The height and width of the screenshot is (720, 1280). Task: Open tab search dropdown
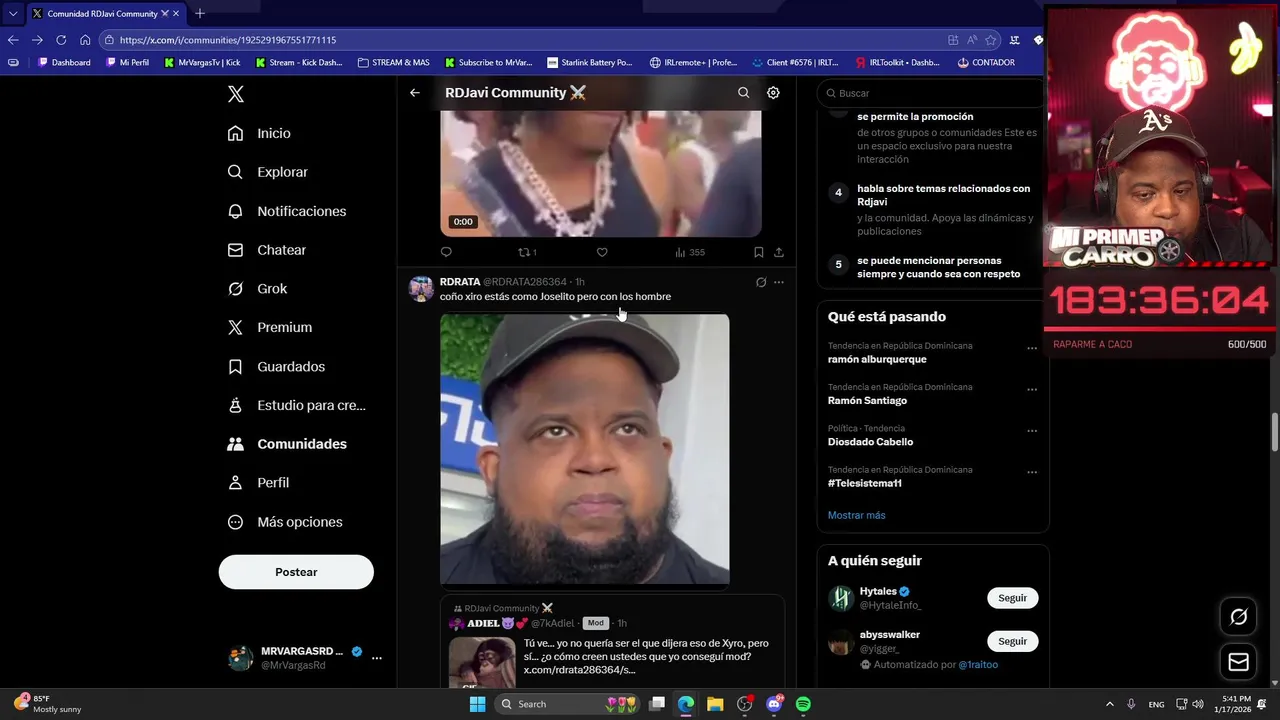pyautogui.click(x=13, y=13)
